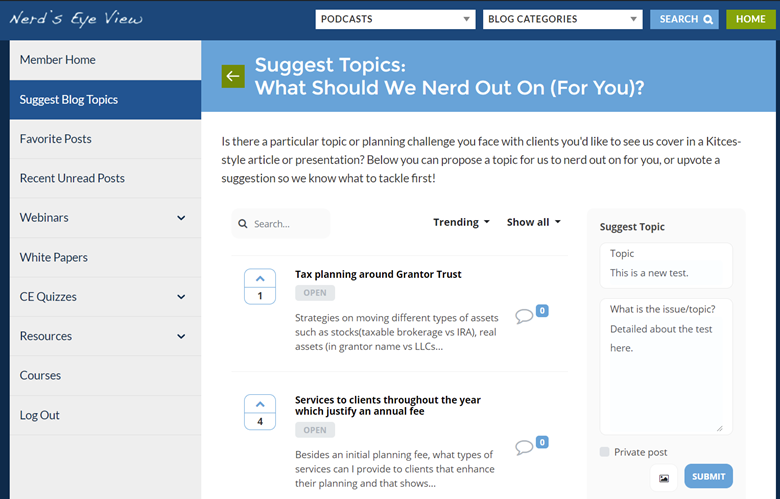
Task: Open comments for the Grantor Trust topic
Action: [531, 314]
